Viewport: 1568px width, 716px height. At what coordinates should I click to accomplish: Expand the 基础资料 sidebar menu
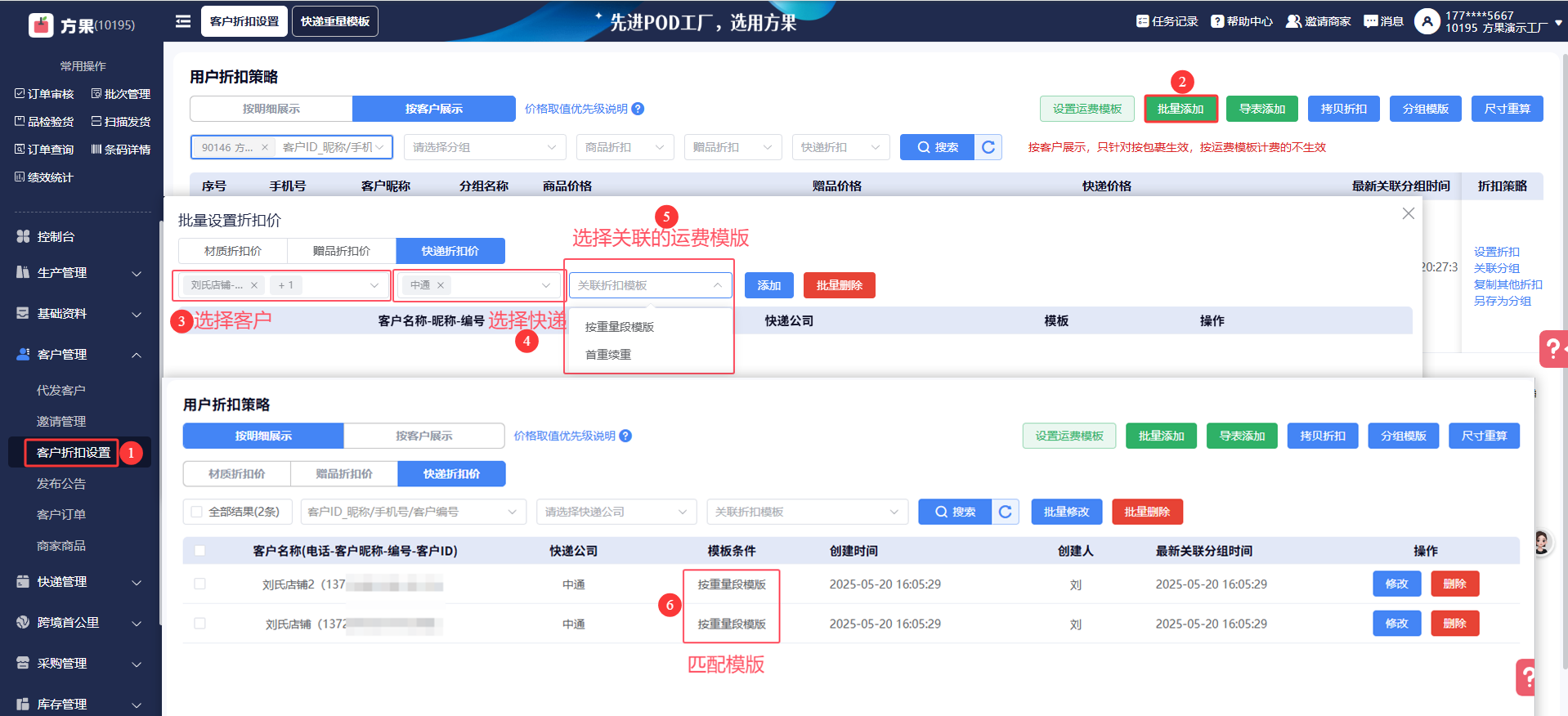coord(80,313)
